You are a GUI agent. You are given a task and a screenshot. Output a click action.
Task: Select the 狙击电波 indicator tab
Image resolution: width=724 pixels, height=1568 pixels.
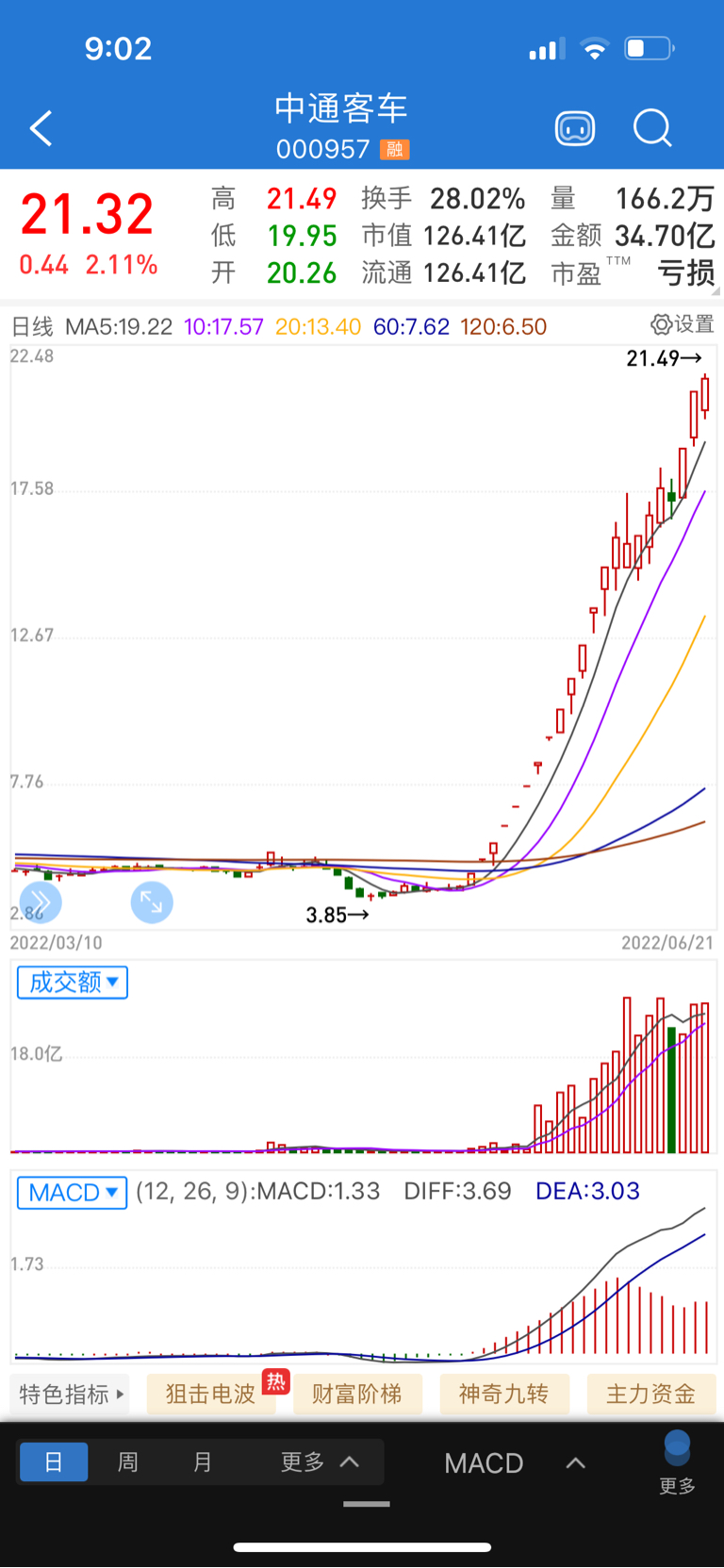pyautogui.click(x=211, y=1395)
